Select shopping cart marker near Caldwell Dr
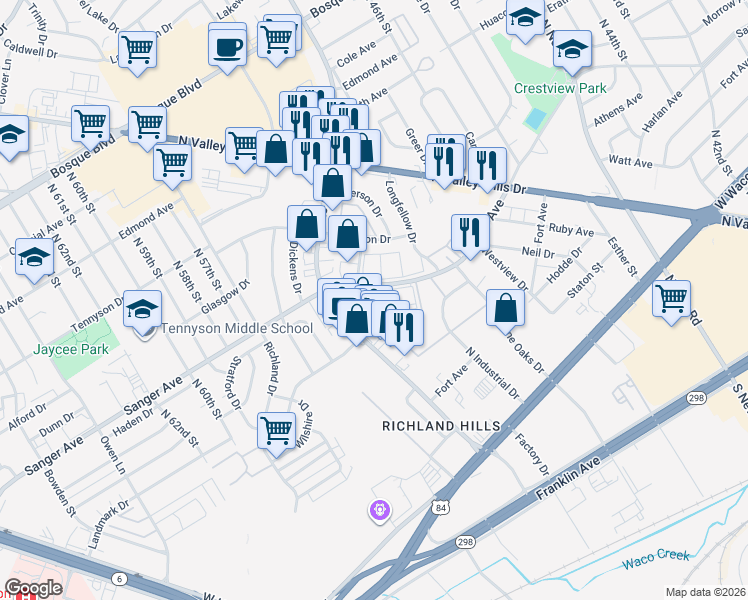The image size is (748, 600). point(137,49)
